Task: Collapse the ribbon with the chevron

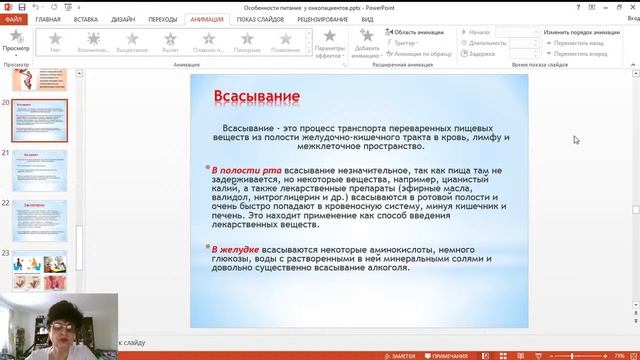Action: point(633,64)
